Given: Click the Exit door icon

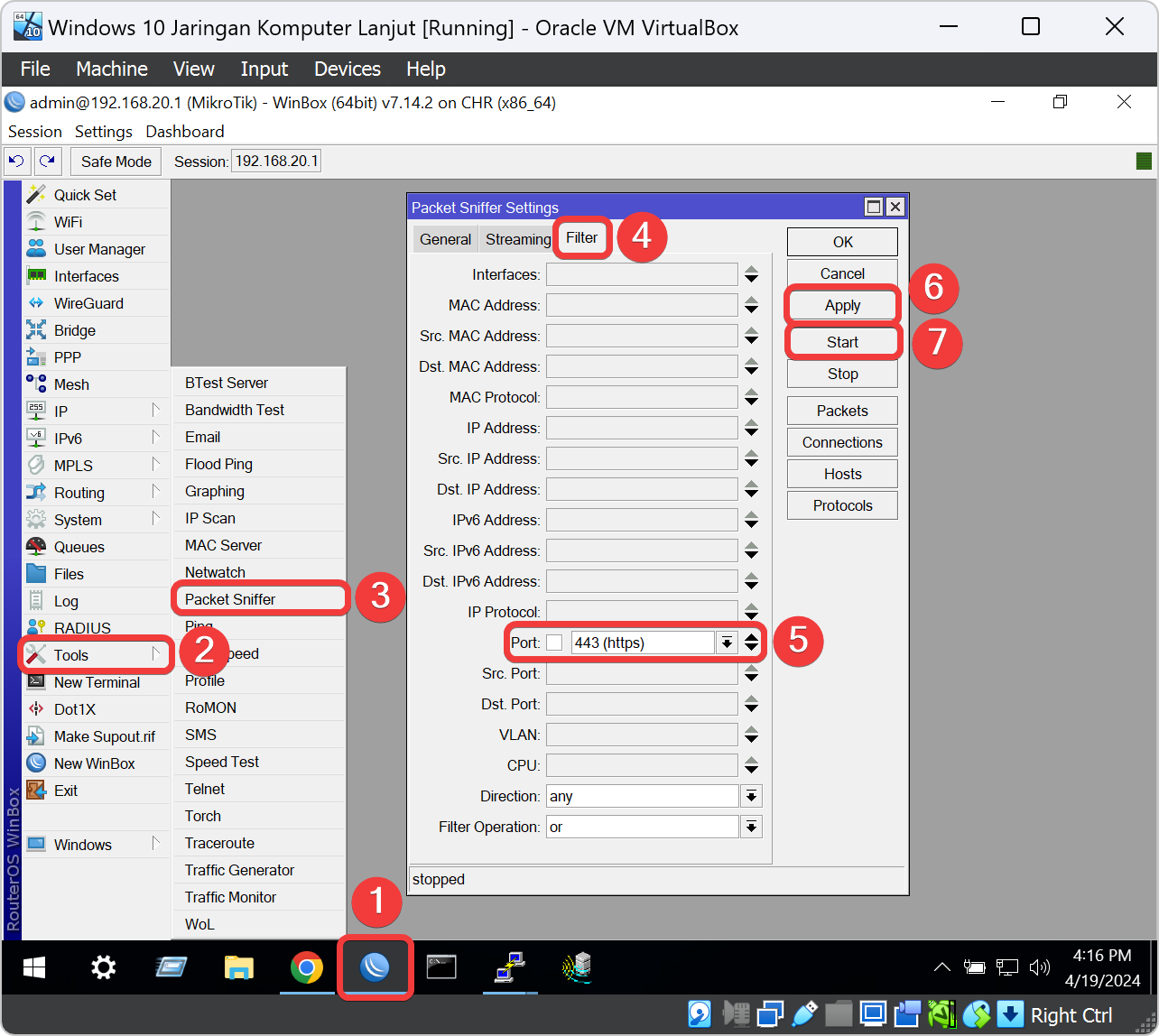Looking at the screenshot, I should (x=36, y=790).
